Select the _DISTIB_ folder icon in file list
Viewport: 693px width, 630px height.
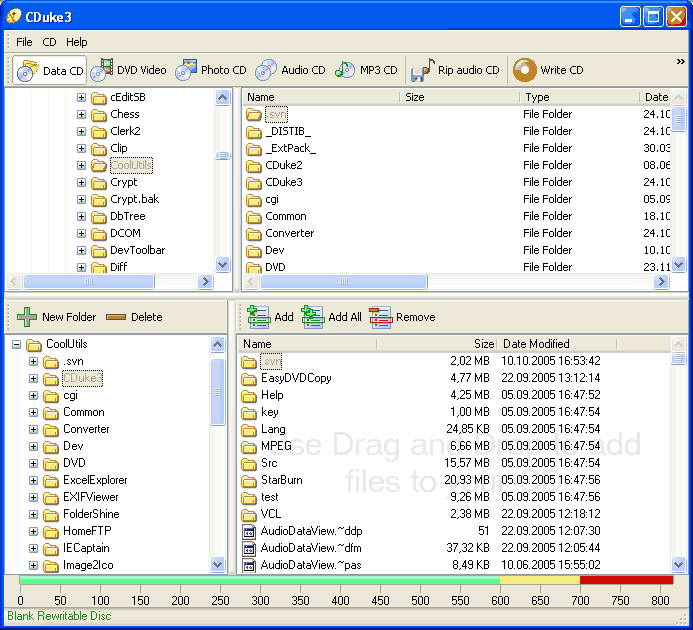coord(254,132)
